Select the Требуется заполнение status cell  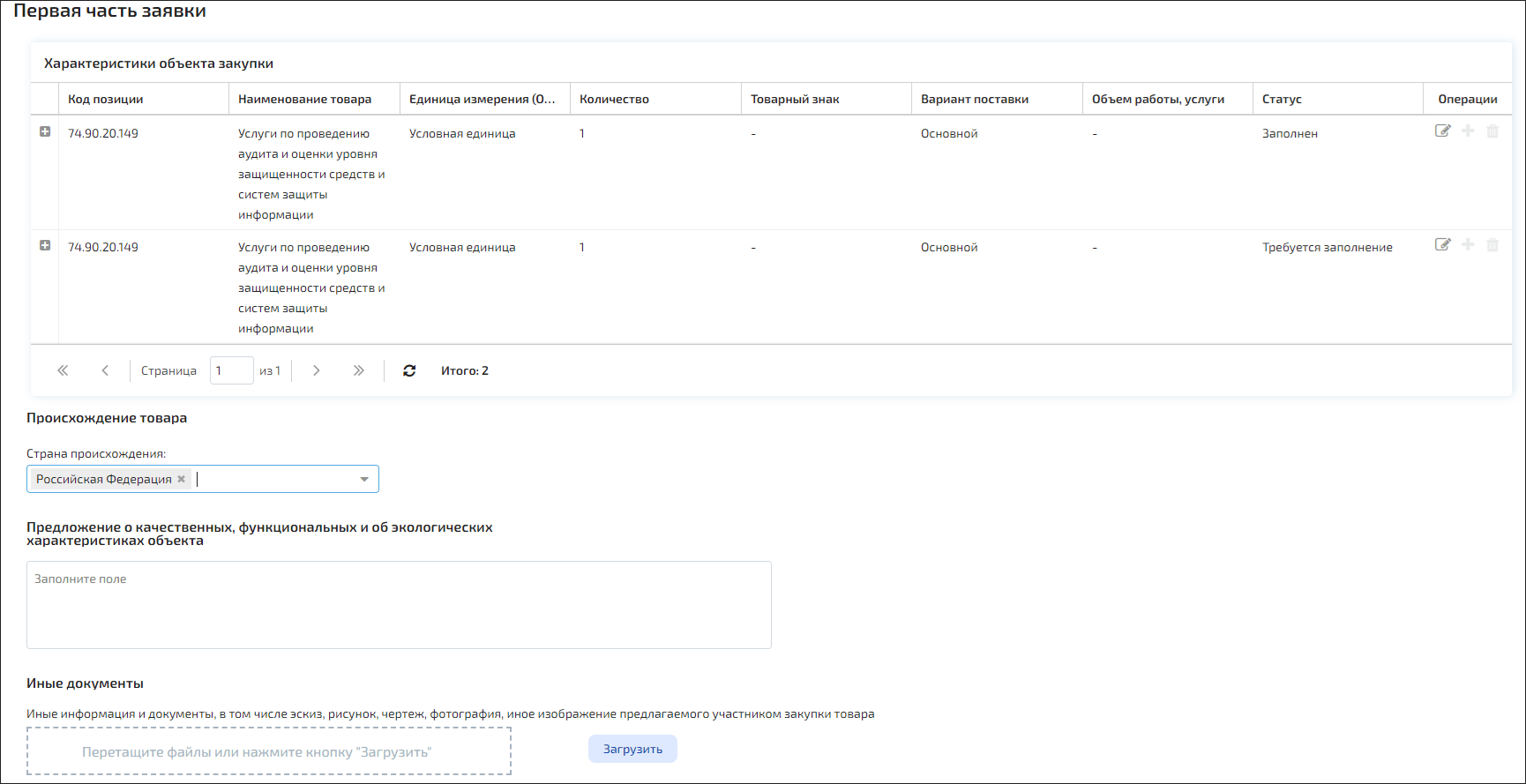click(x=1328, y=247)
